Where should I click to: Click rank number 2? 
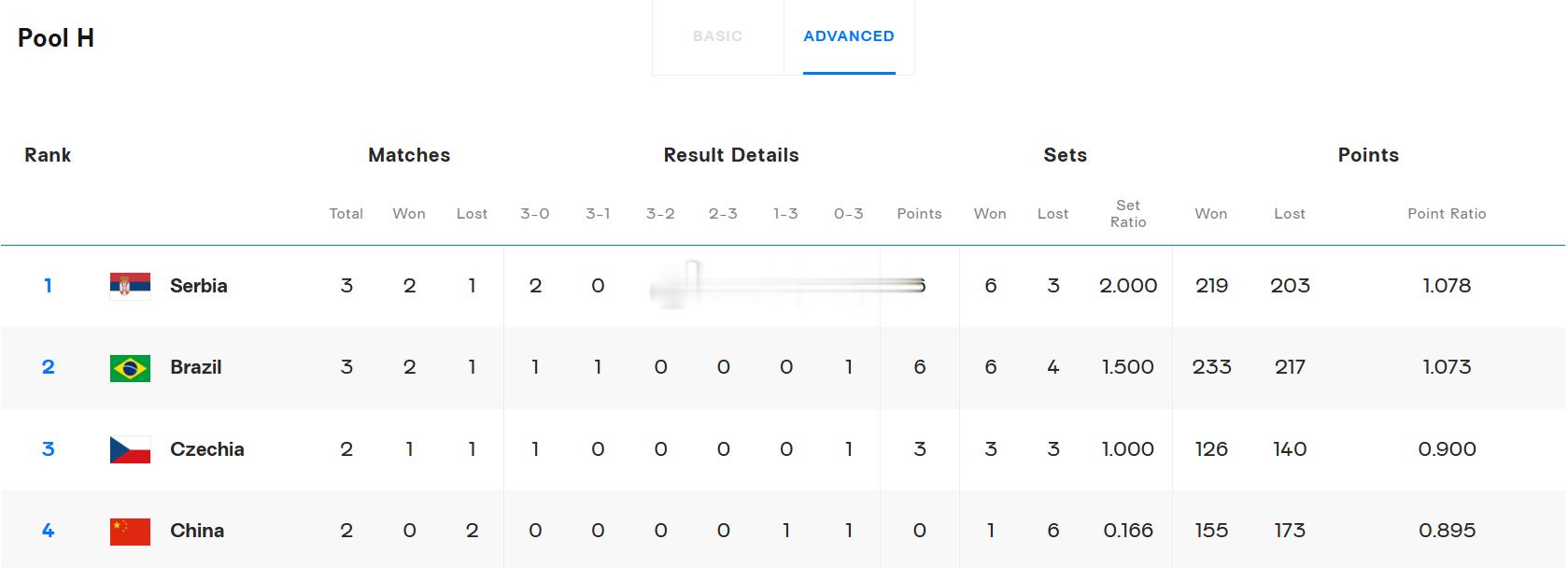[x=48, y=367]
